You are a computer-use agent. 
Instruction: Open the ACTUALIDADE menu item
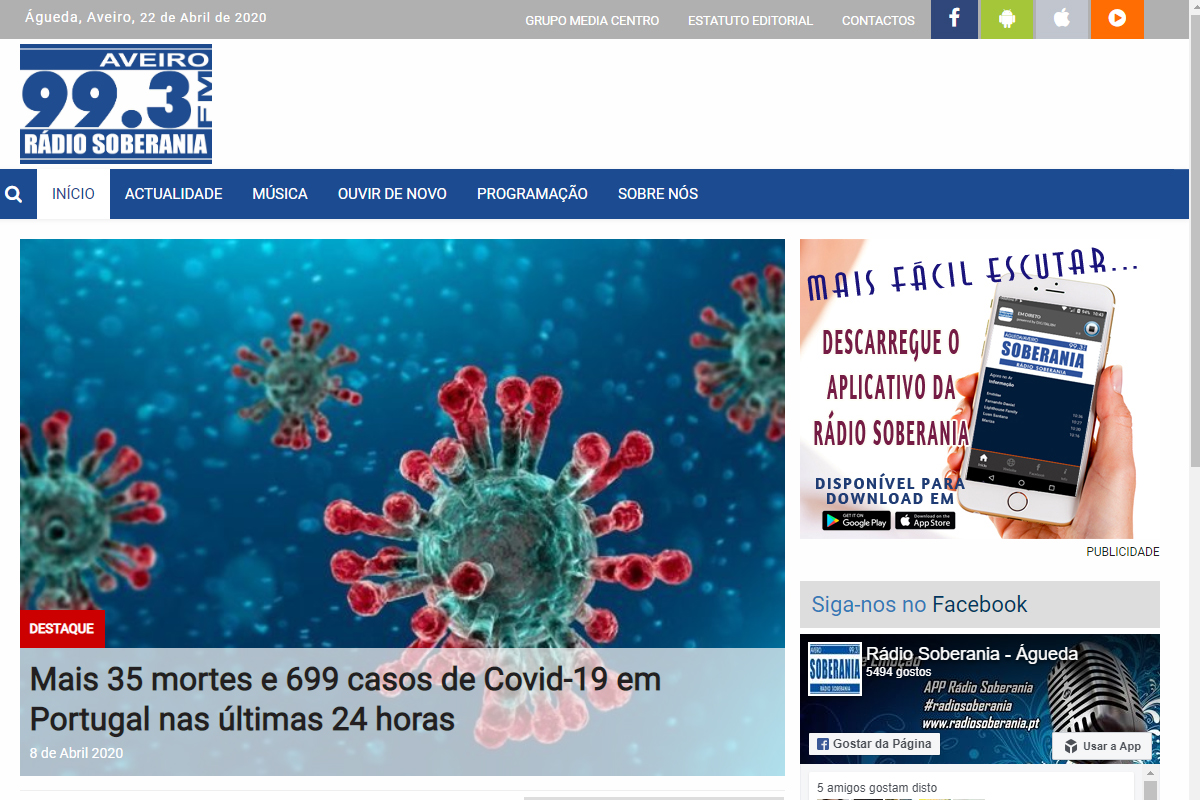coord(173,194)
